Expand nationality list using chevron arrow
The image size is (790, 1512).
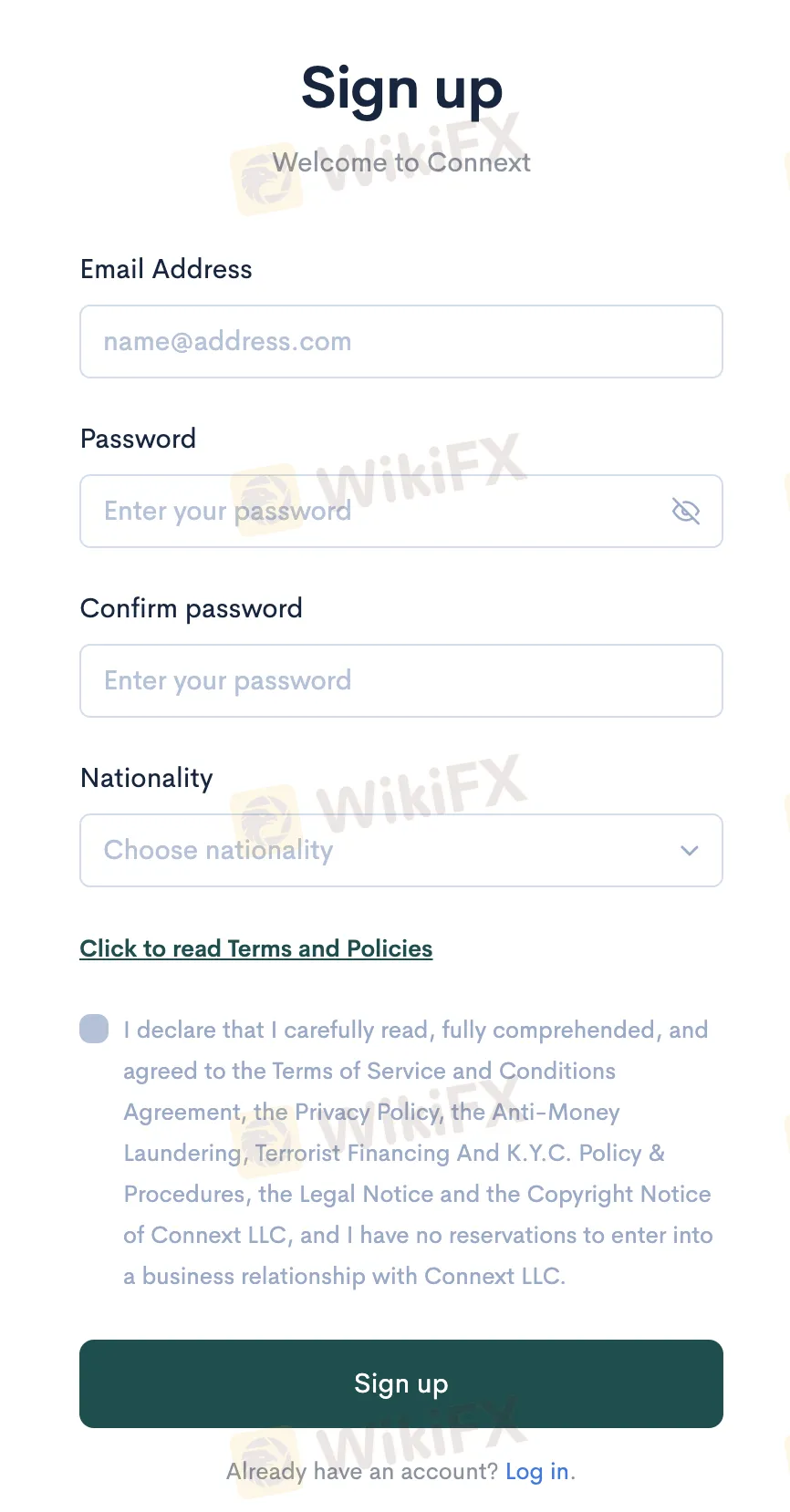pos(689,851)
